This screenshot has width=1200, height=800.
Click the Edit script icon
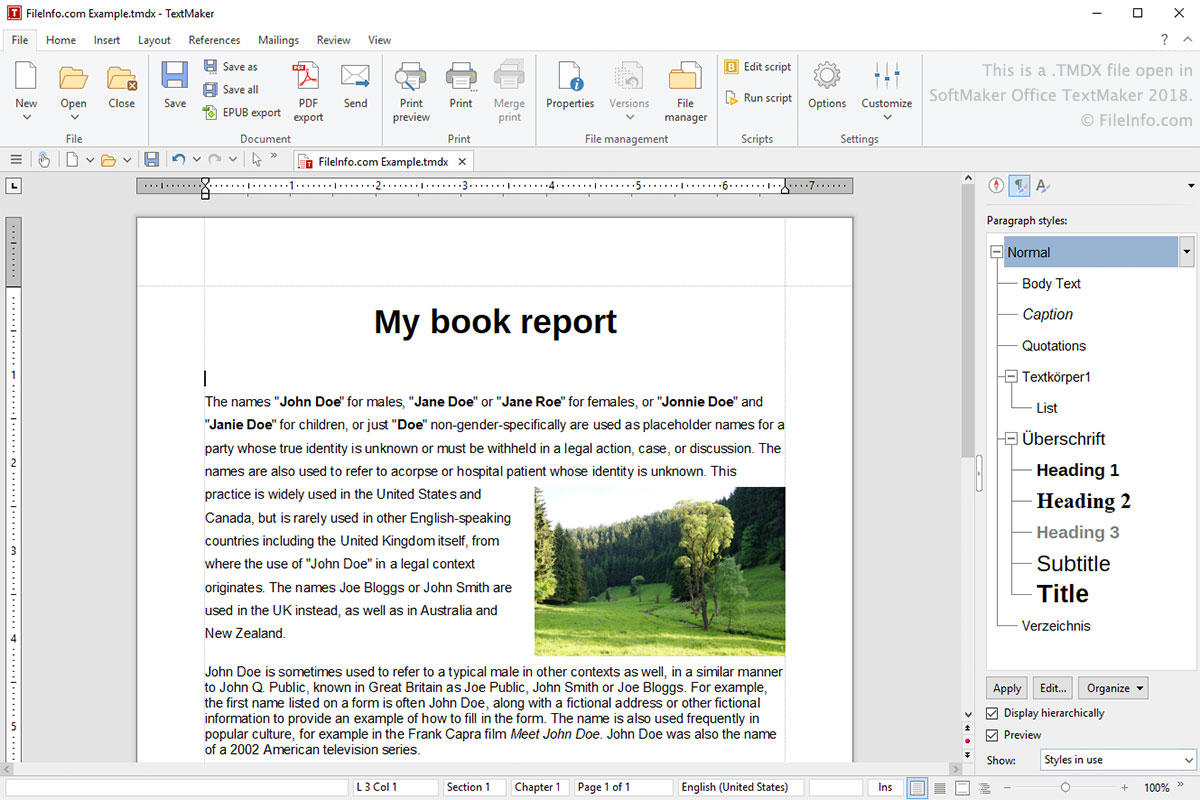pos(733,67)
